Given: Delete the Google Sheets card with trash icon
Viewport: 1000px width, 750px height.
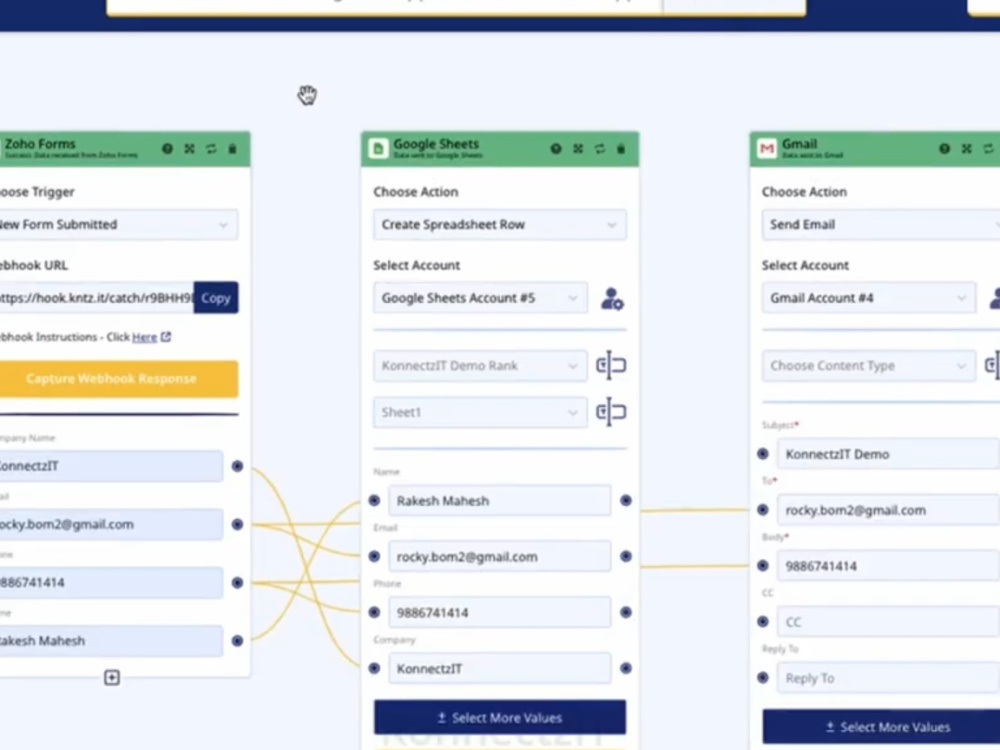Looking at the screenshot, I should 621,149.
